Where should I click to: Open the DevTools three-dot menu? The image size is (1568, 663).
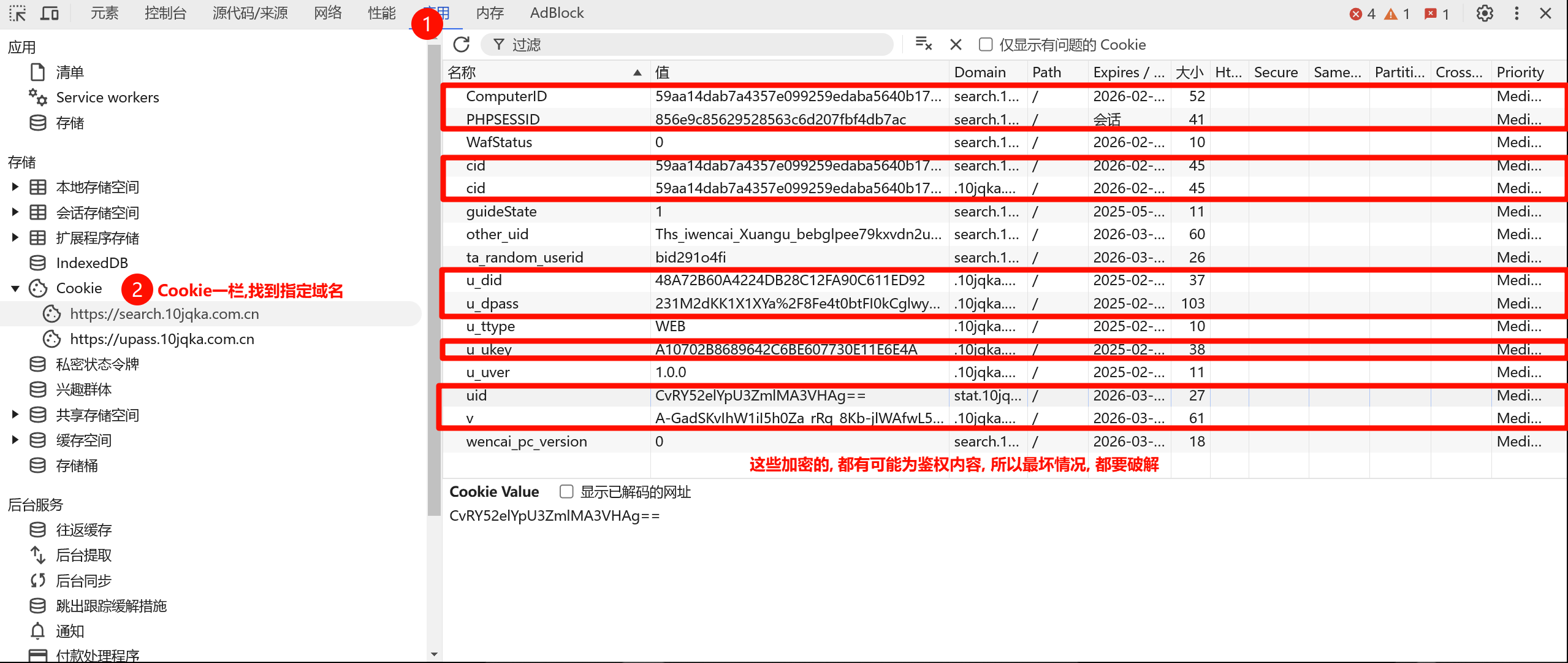[1517, 13]
